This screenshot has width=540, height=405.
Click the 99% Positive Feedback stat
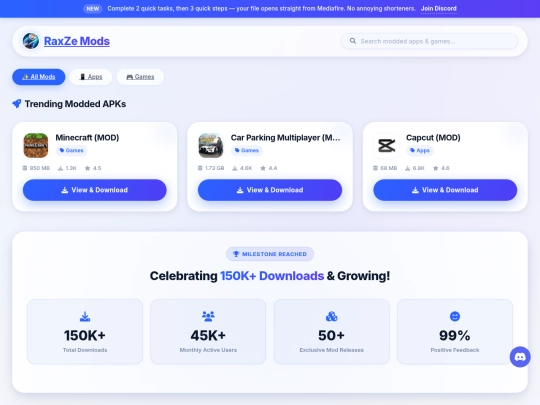(x=455, y=332)
